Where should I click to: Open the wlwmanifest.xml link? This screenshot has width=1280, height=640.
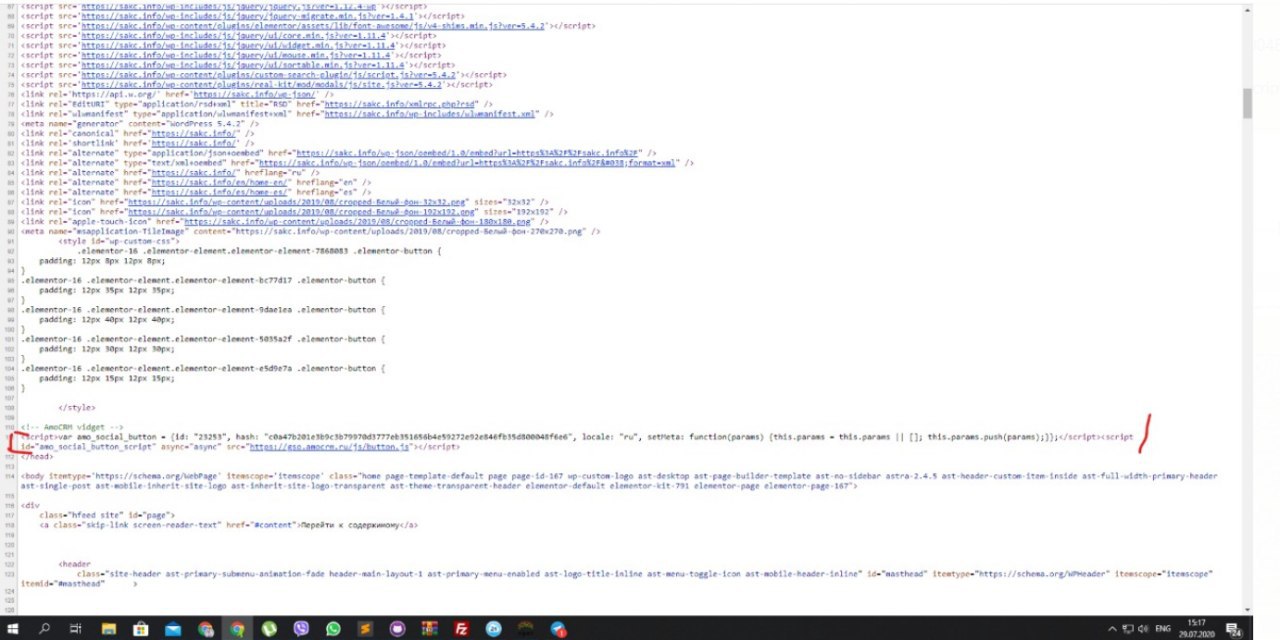click(431, 114)
